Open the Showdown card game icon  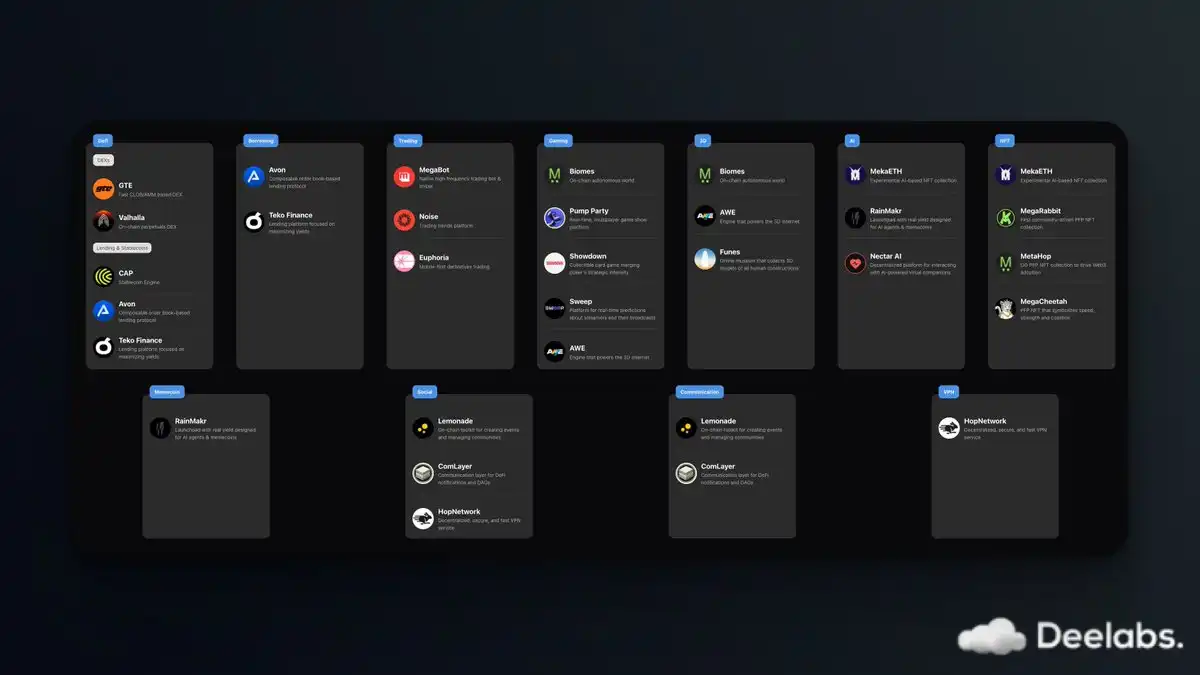(x=554, y=263)
